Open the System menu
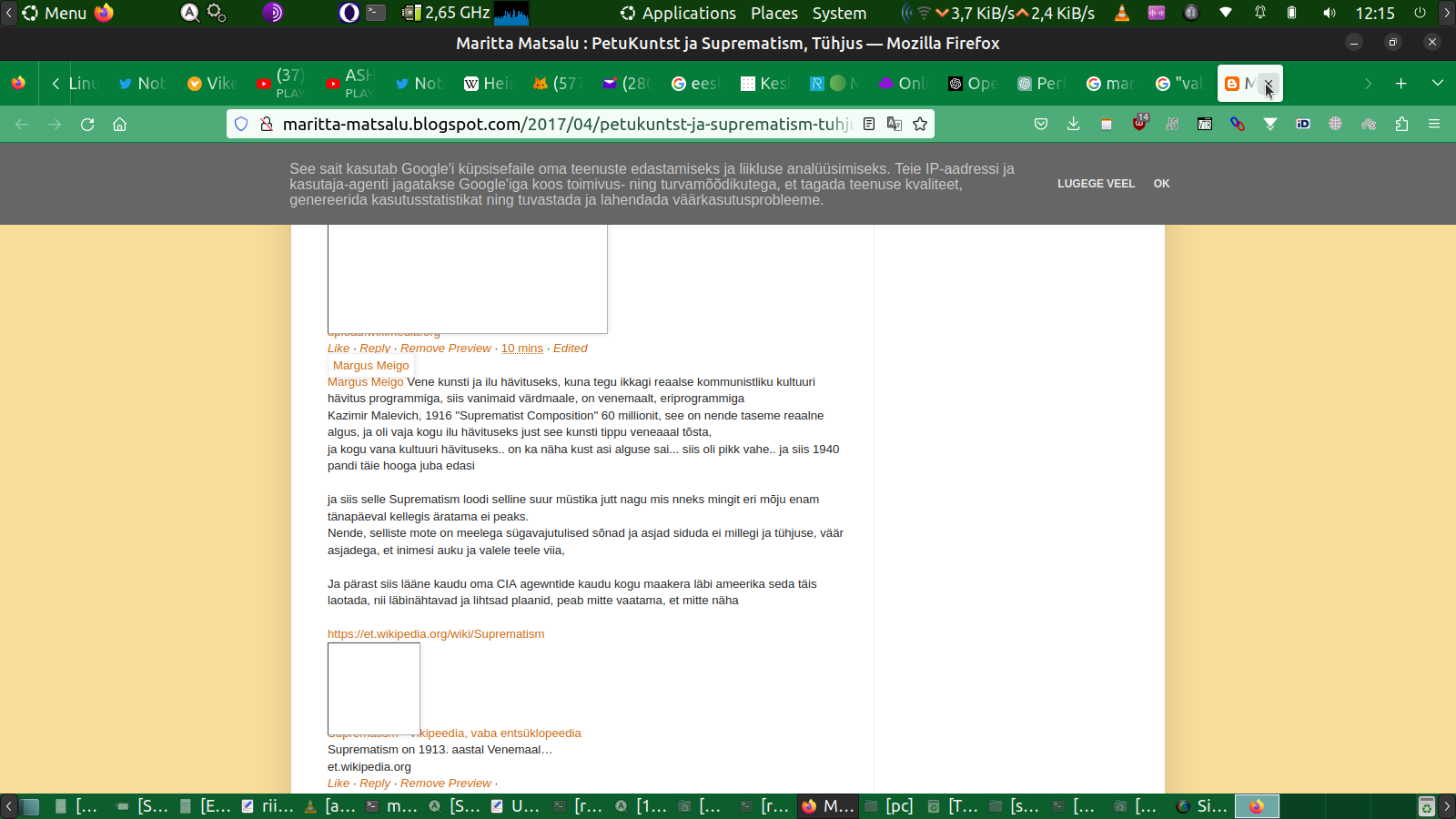The width and height of the screenshot is (1456, 819). (839, 13)
